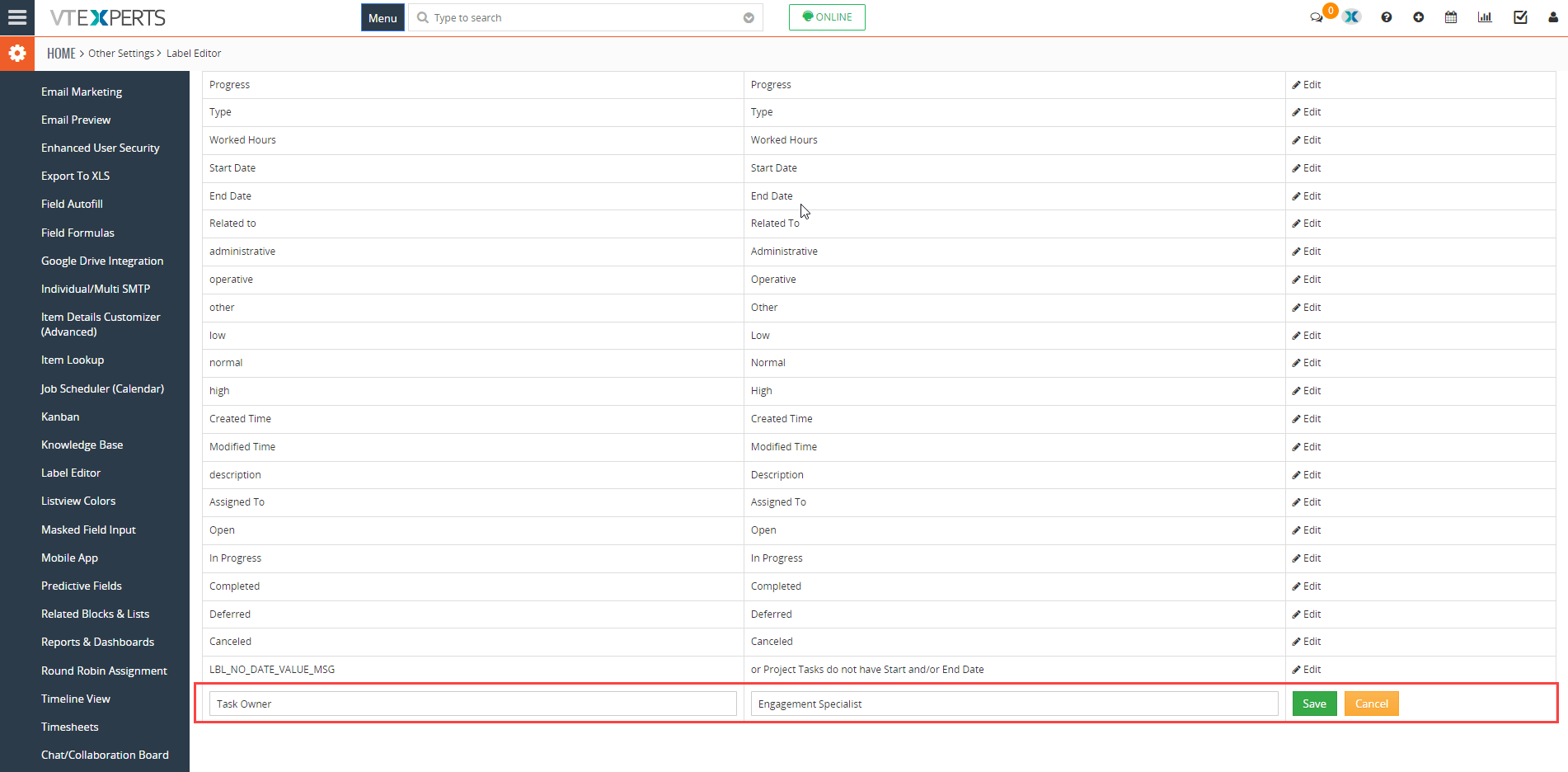Edit the Type label row
The width and height of the screenshot is (1568, 772).
point(1307,112)
